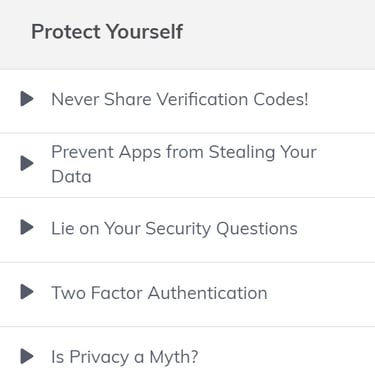The height and width of the screenshot is (386, 375).
Task: Expand the 'Is Privacy a Myth?' arrow
Action: click(27, 356)
